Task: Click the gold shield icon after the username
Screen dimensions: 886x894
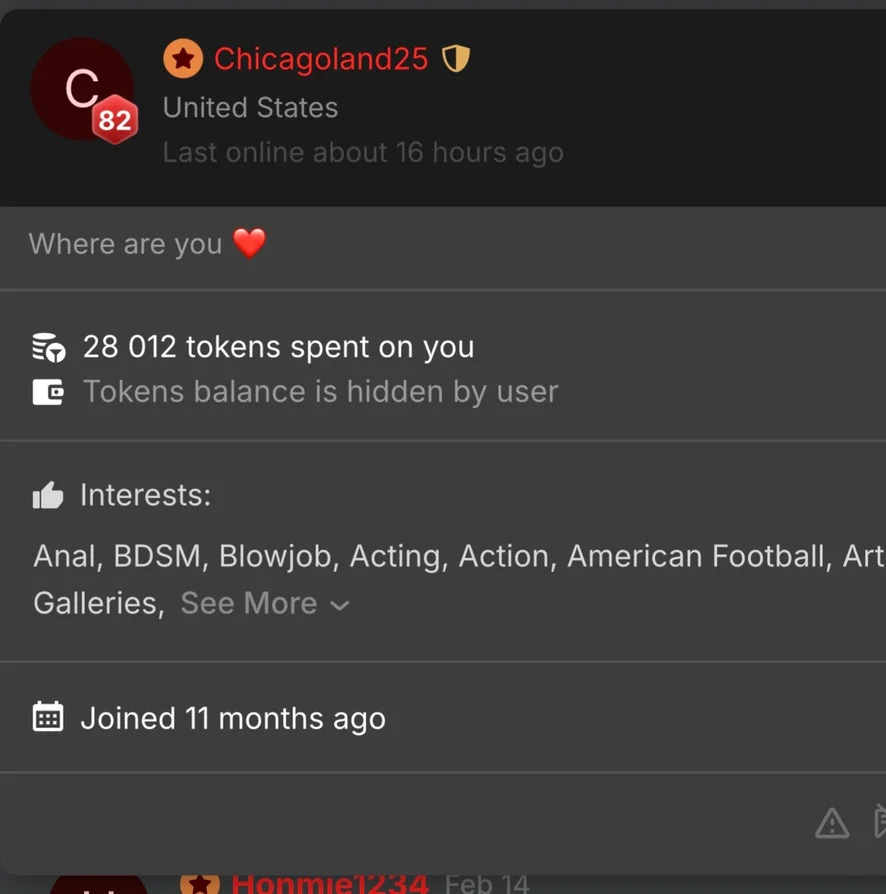Action: [456, 60]
